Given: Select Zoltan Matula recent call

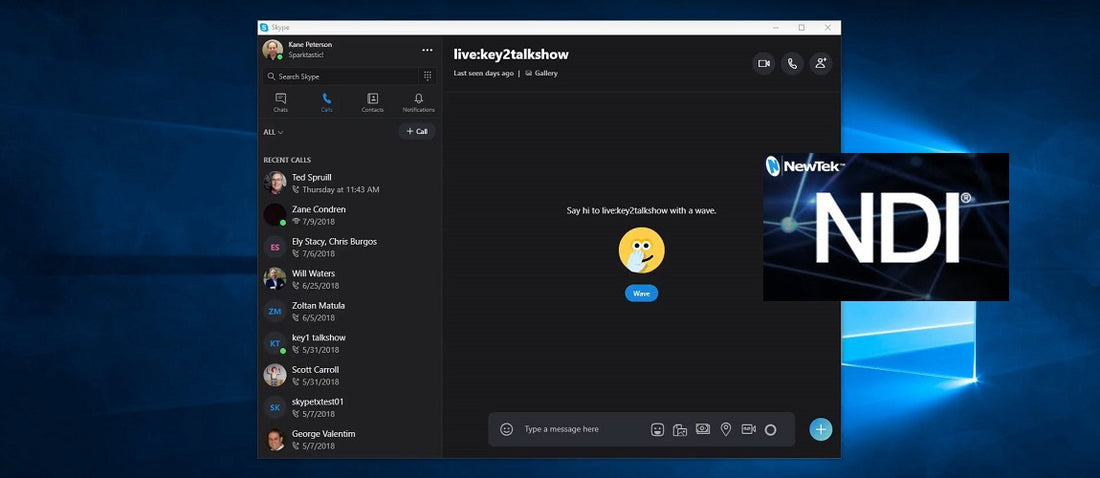Looking at the screenshot, I should pos(349,311).
